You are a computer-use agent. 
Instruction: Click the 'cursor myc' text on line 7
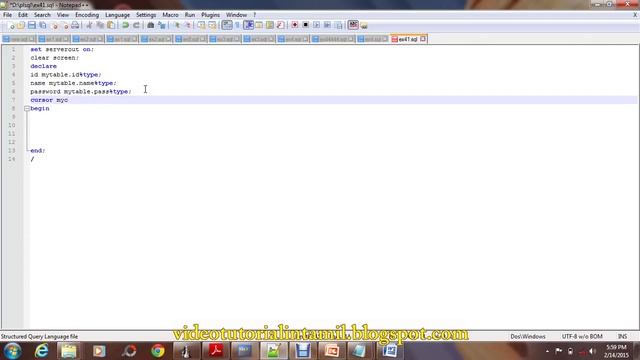point(49,100)
